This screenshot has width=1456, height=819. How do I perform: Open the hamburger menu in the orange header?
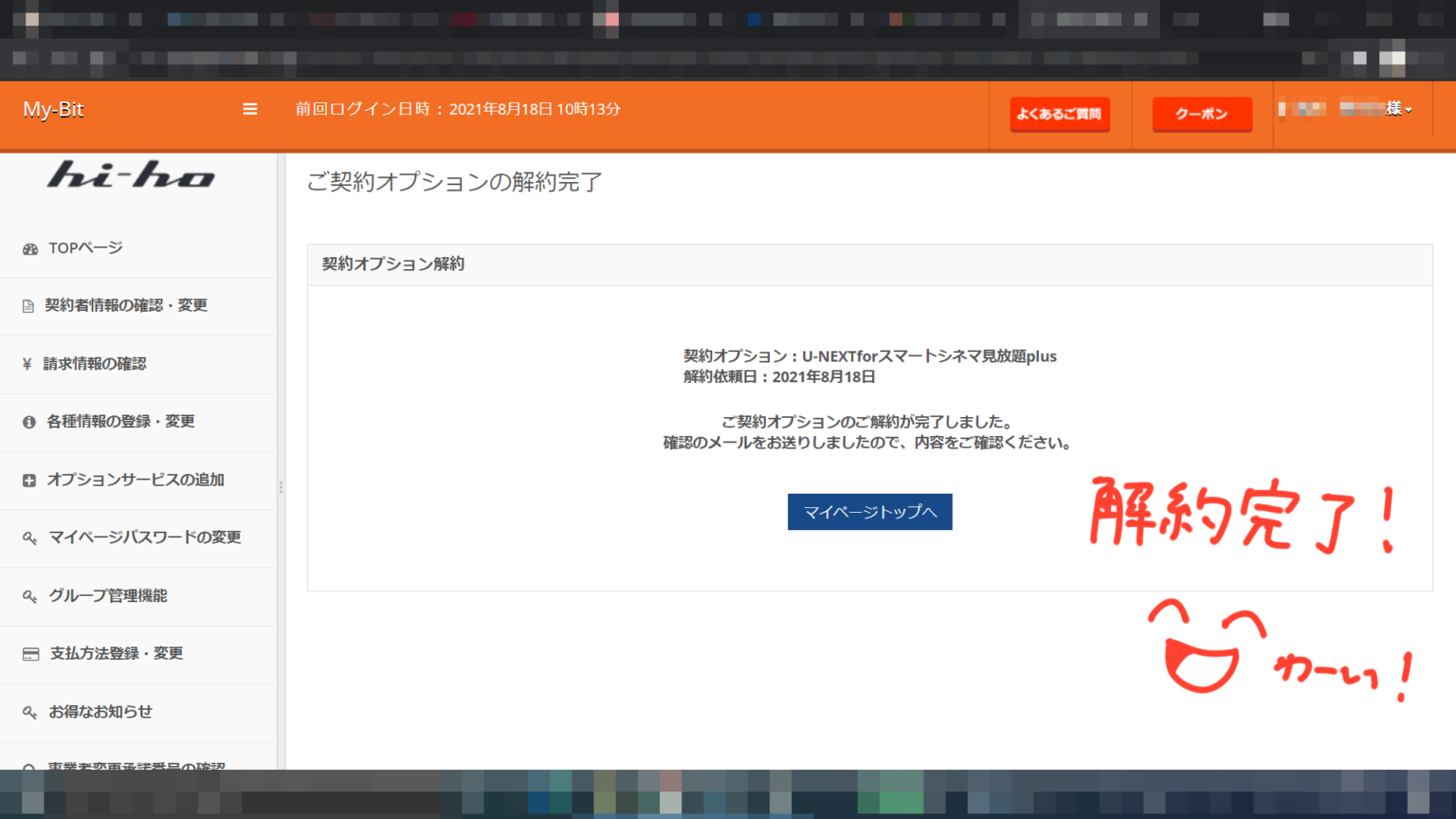click(249, 109)
